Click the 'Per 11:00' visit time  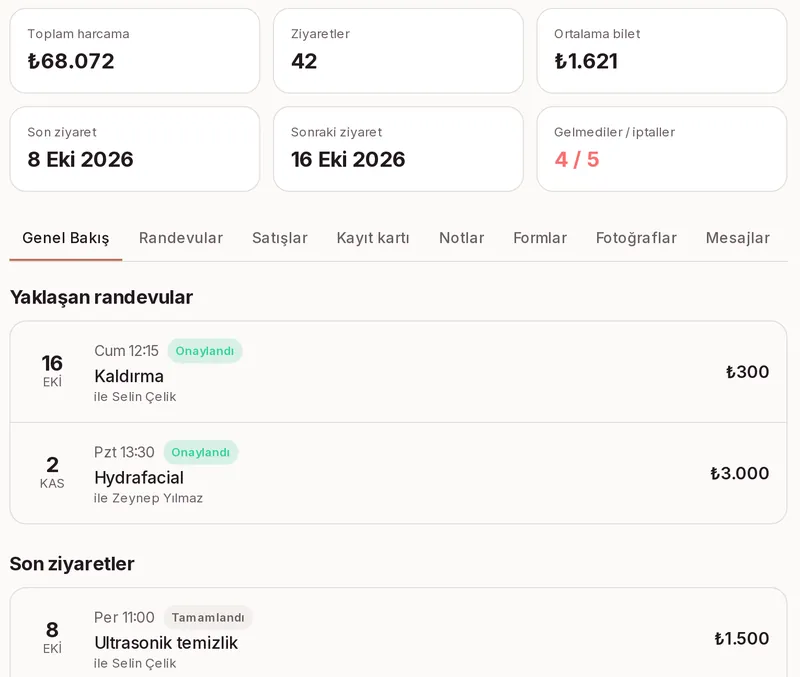tap(124, 617)
